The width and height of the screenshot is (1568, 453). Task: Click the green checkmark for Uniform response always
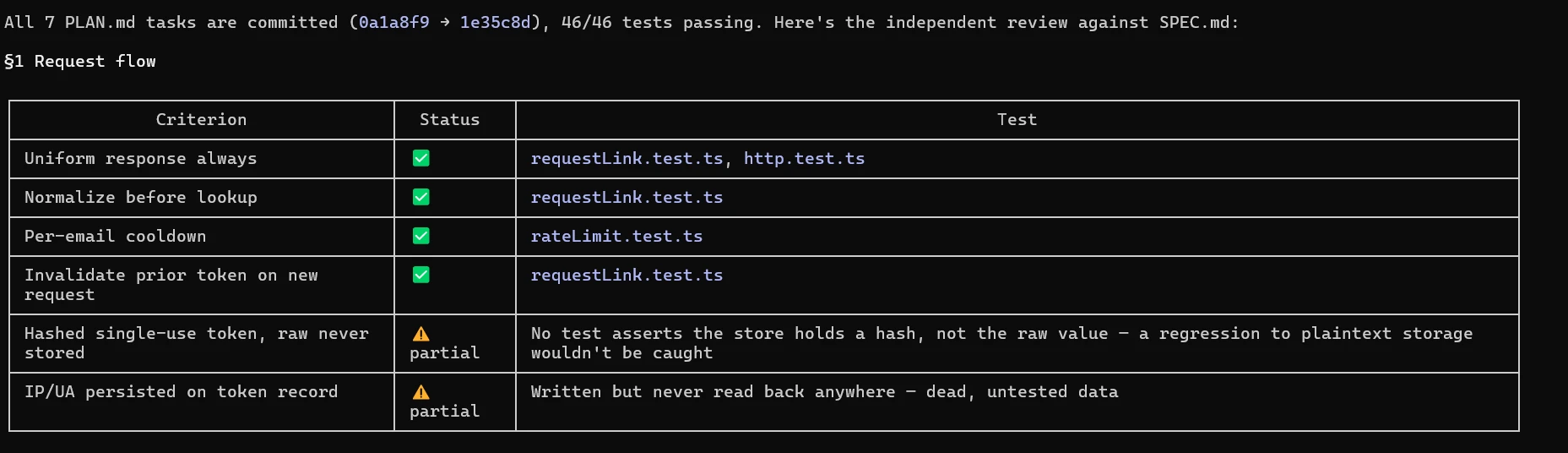click(420, 158)
